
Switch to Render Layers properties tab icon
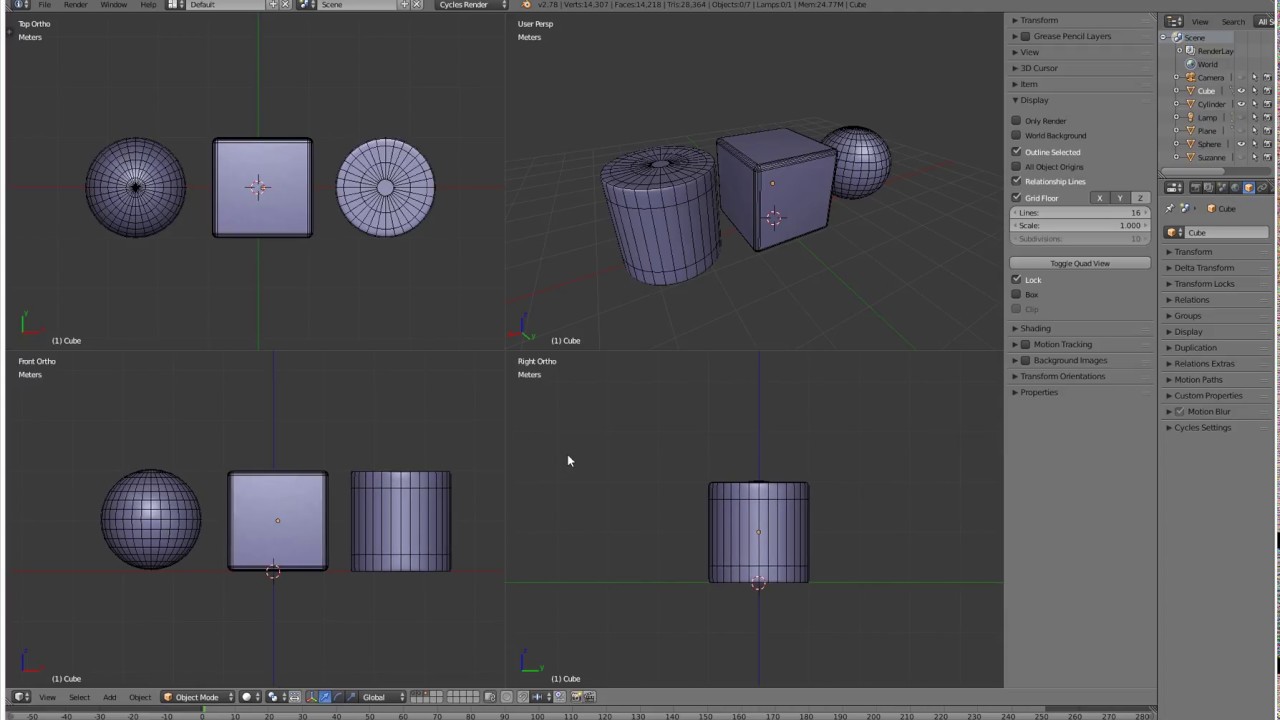coord(1208,188)
